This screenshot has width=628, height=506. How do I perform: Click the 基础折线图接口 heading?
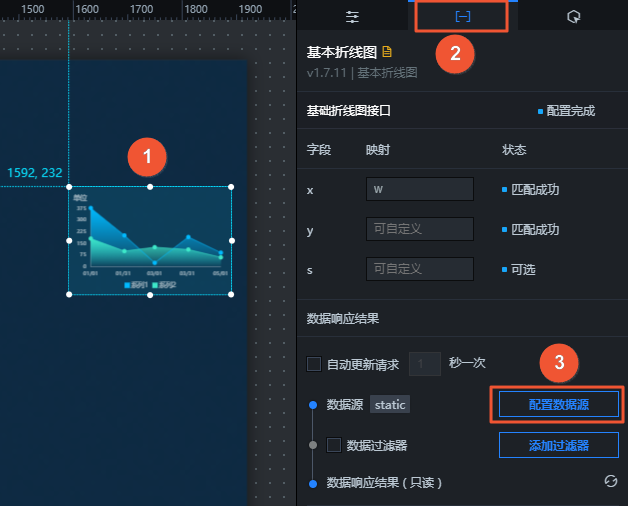(348, 111)
